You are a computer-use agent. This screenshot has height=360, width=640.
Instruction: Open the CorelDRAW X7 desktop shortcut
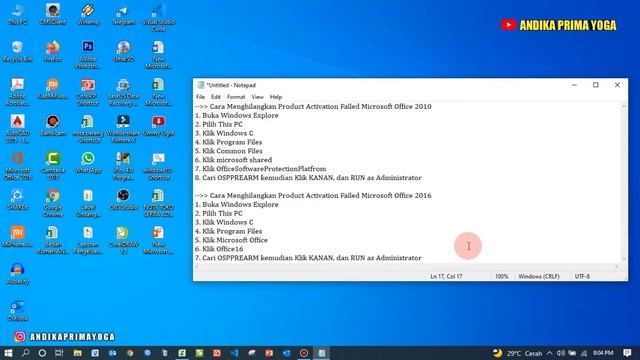click(x=123, y=240)
